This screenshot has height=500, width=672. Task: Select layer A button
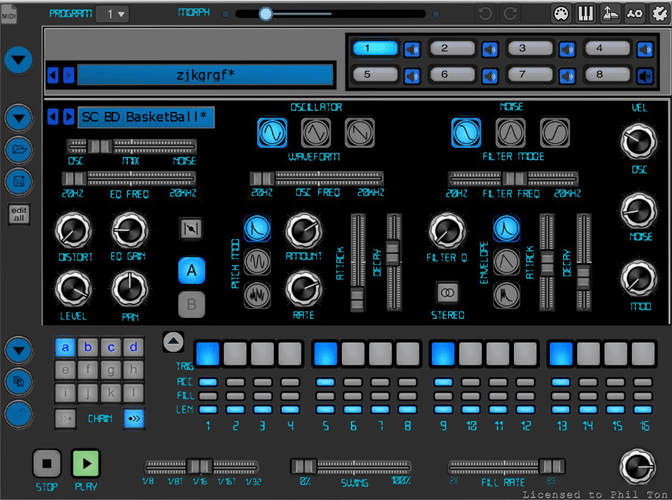[x=191, y=270]
